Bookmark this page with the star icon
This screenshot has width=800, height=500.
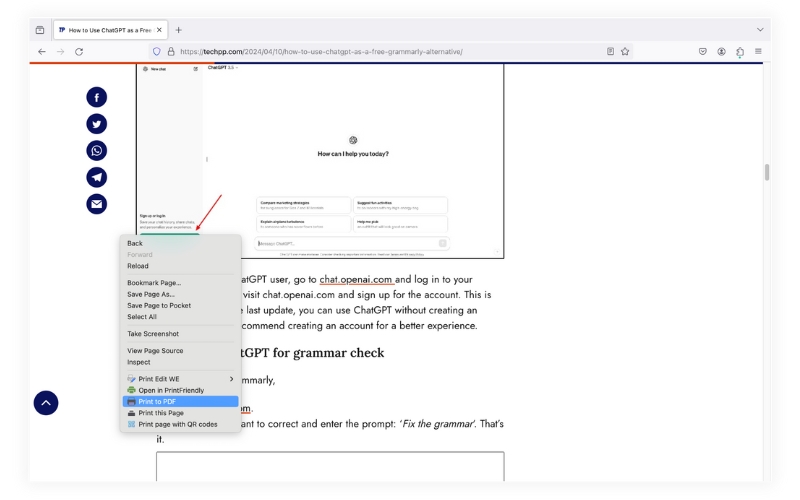click(625, 51)
